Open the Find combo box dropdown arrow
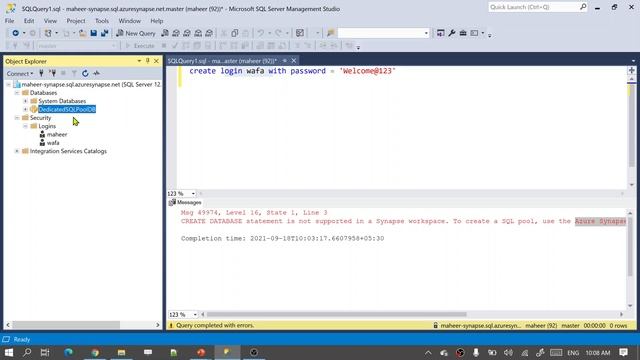The image size is (640, 360). coord(426,33)
